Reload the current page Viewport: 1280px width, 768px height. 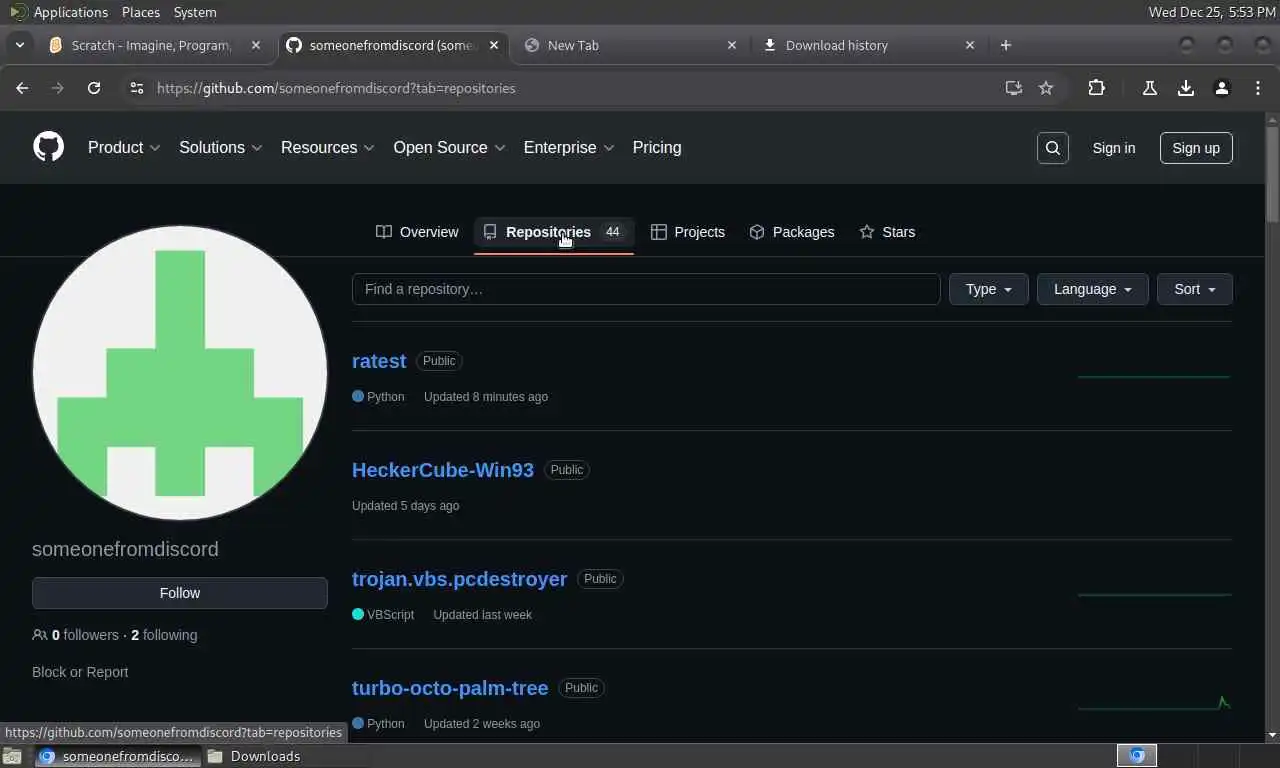[x=94, y=88]
